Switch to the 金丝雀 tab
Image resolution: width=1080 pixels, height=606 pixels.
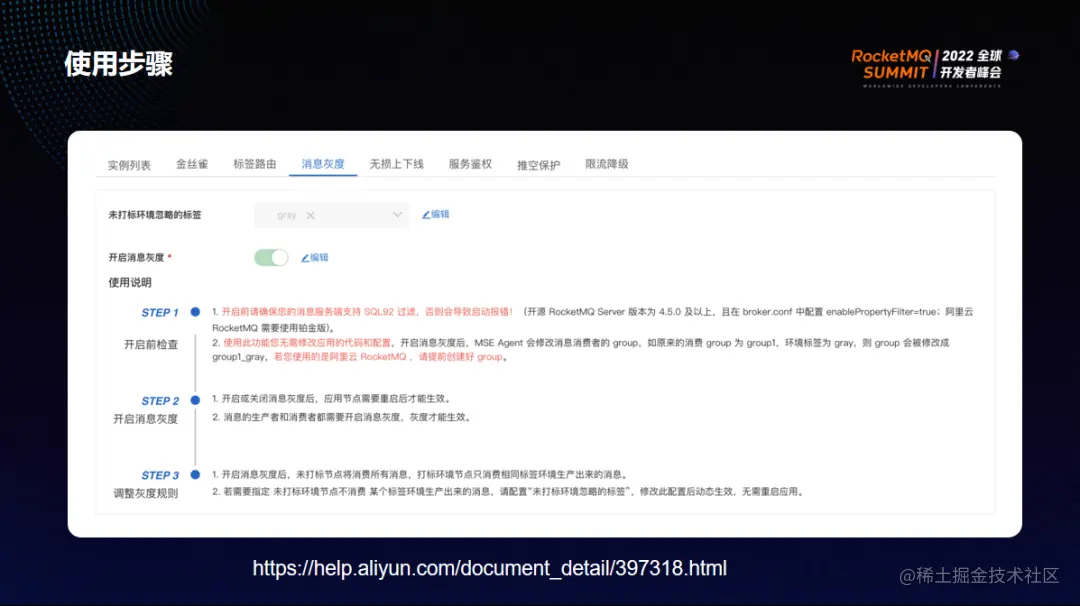pos(192,164)
